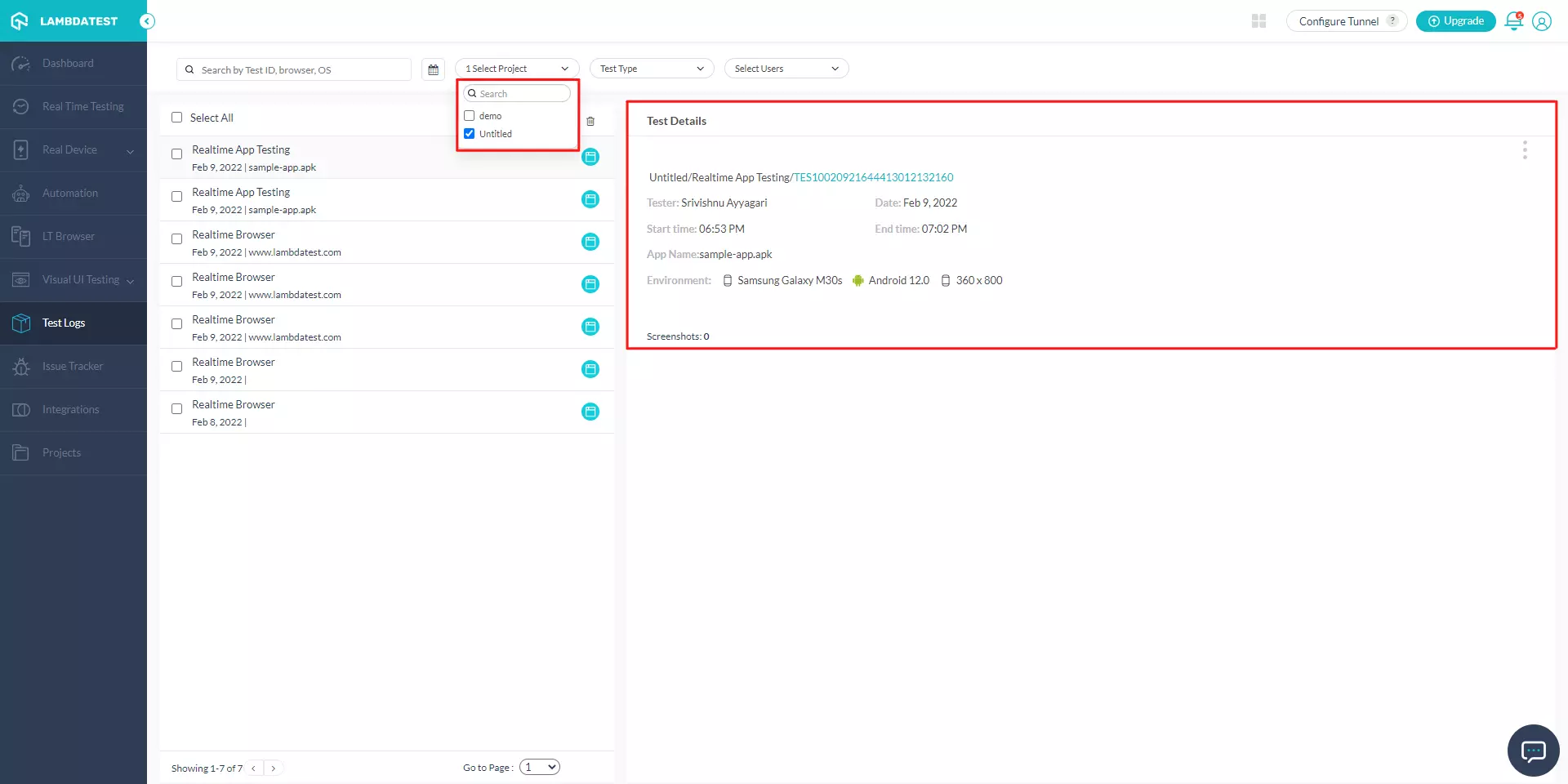This screenshot has height=784, width=1568.
Task: Click the Configure Tunnel button
Action: [1339, 21]
